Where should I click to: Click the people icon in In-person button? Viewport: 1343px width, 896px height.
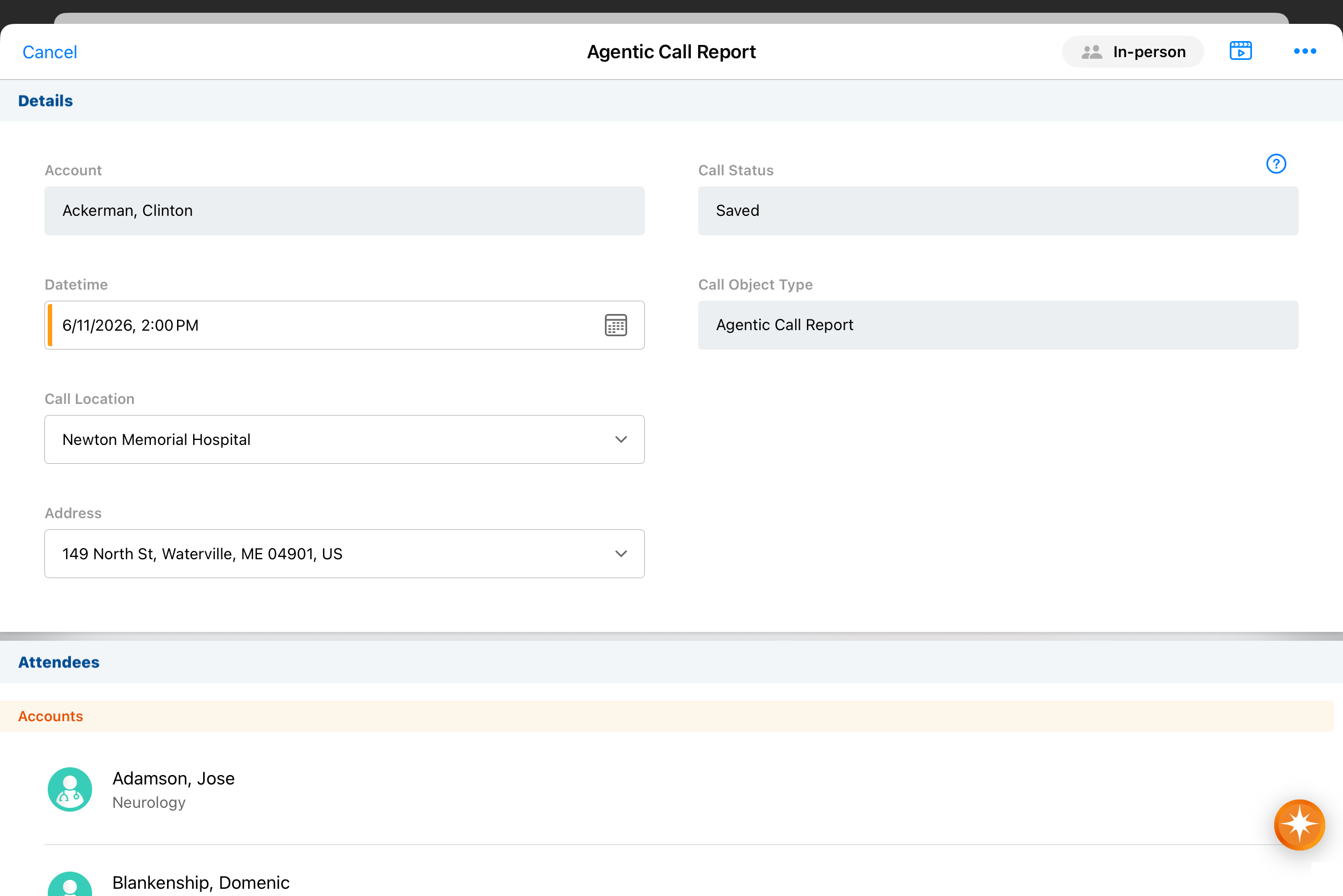pyautogui.click(x=1092, y=52)
